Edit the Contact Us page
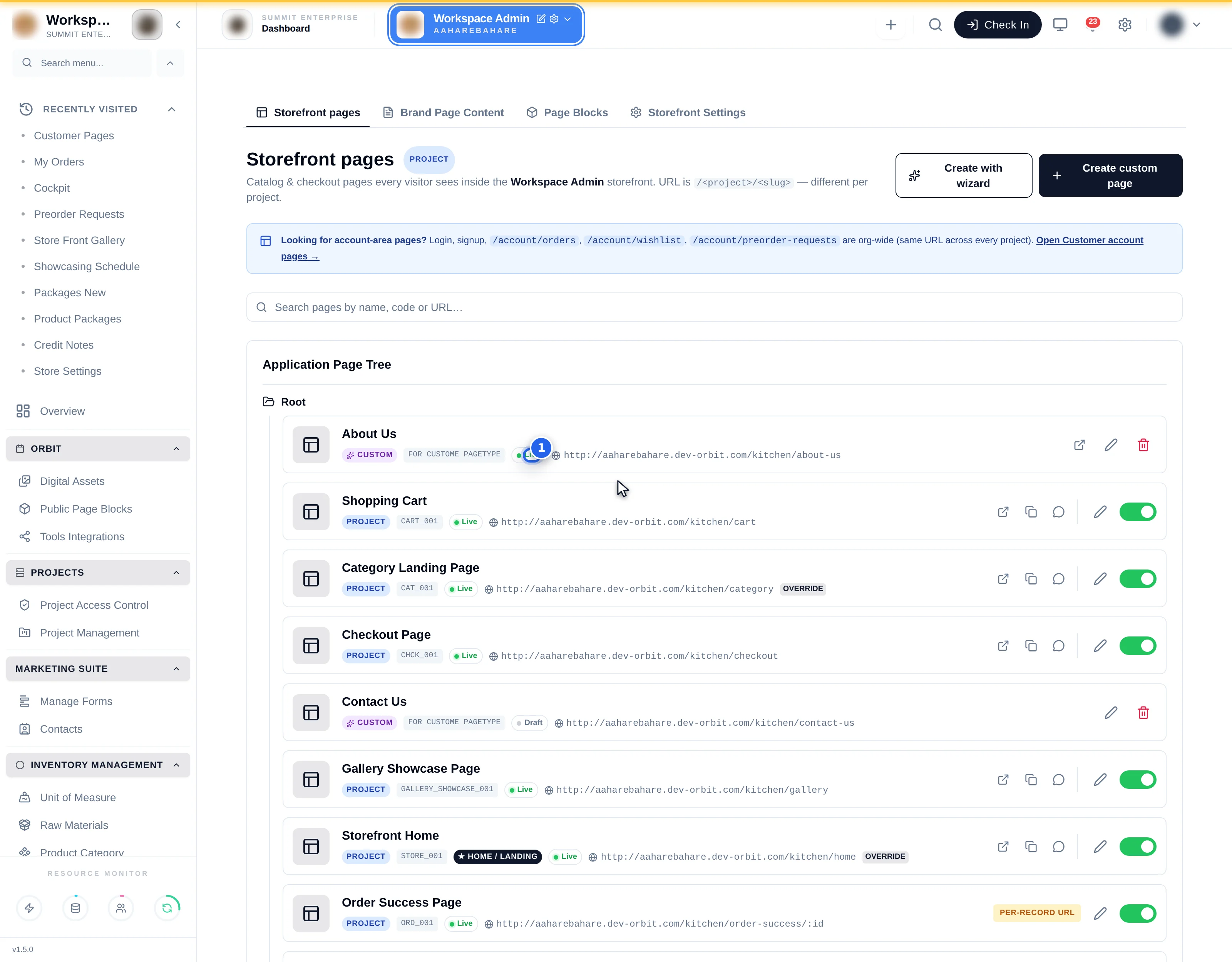Image resolution: width=1232 pixels, height=962 pixels. click(x=1111, y=713)
